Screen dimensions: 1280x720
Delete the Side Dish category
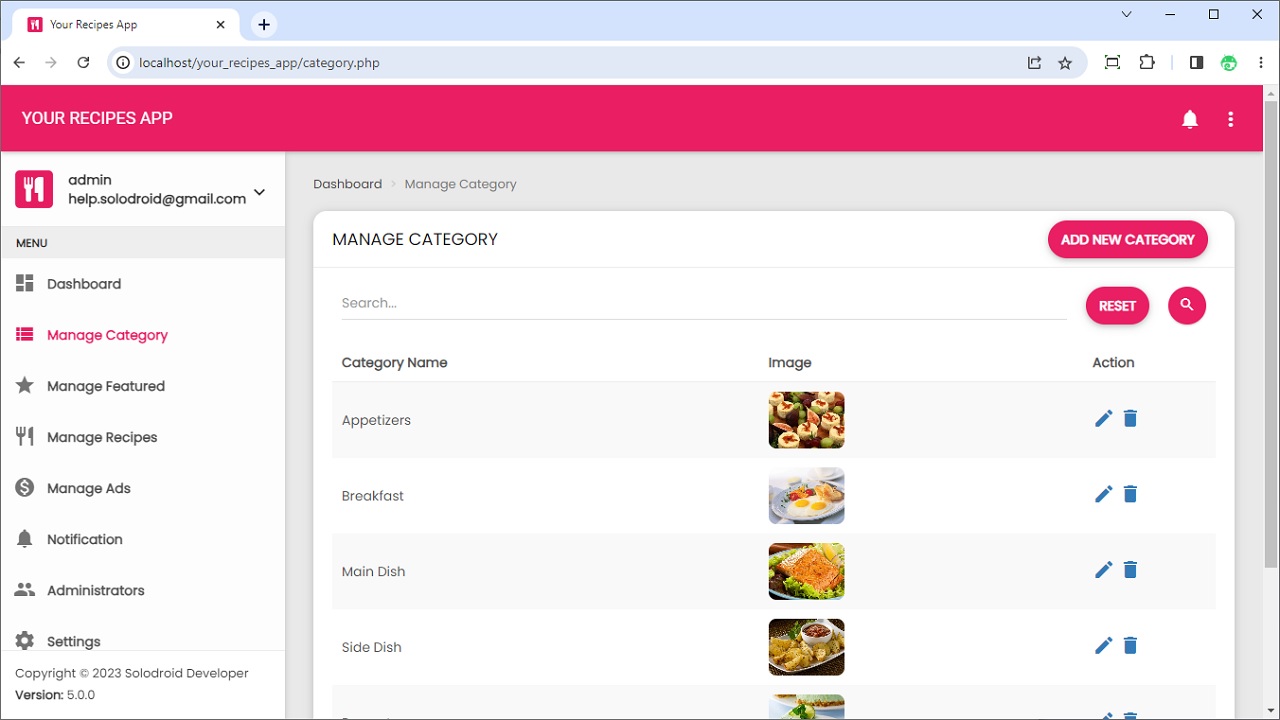pos(1130,646)
